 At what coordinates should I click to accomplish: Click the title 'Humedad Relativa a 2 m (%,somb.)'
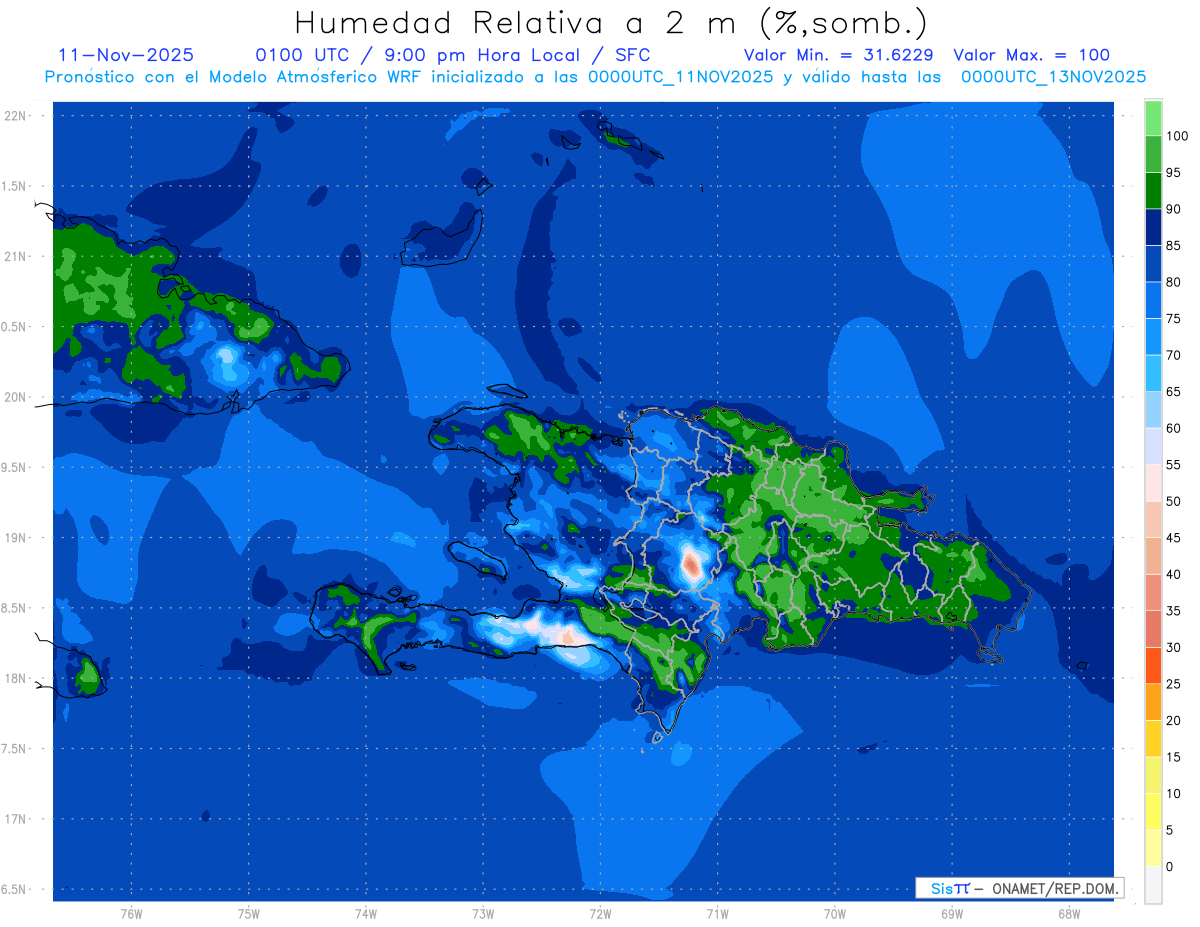[611, 23]
